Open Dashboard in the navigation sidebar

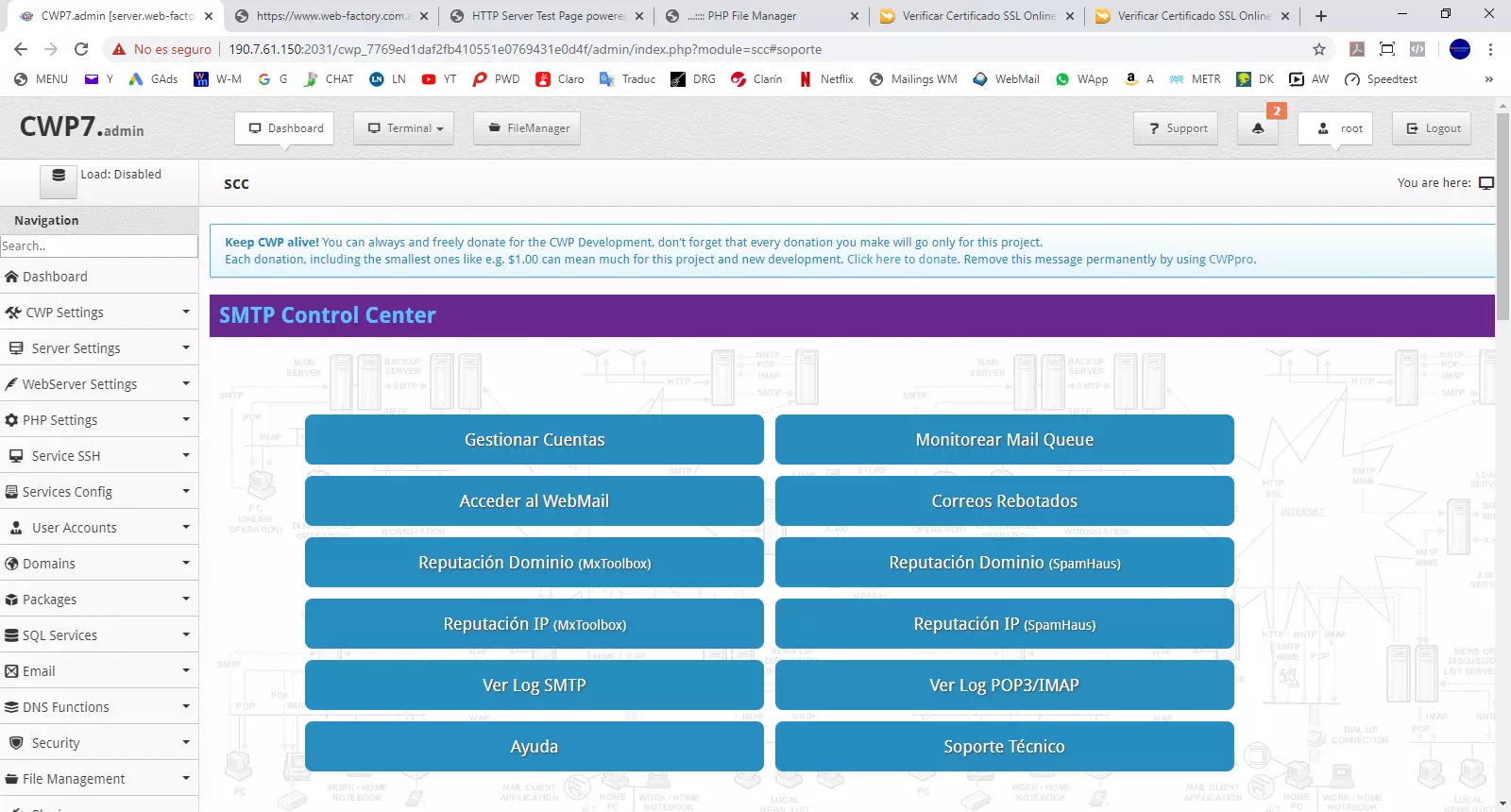pos(55,277)
